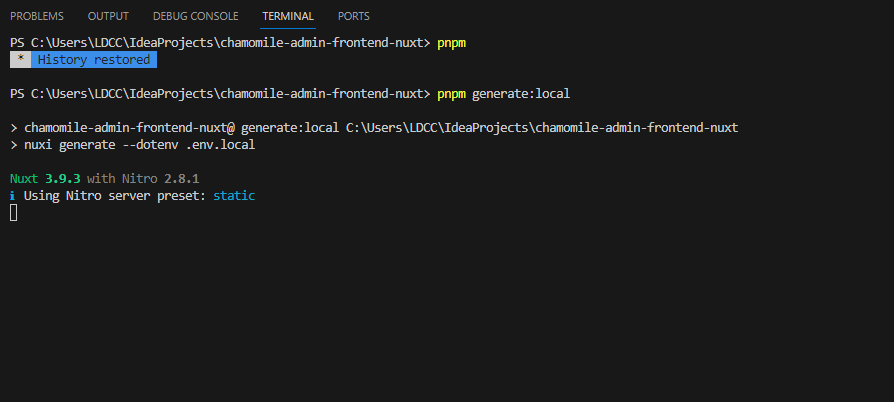Click the asterisk marker before History restored

click(21, 60)
